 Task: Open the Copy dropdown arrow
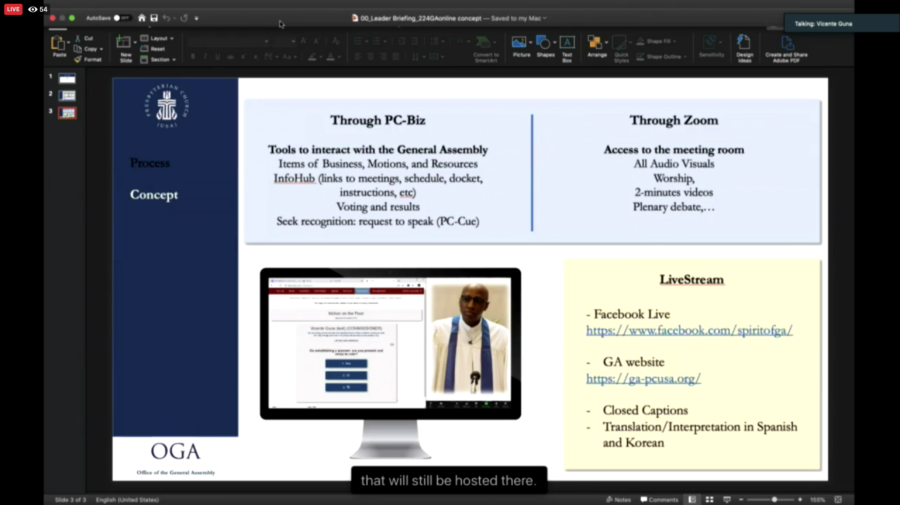coord(102,49)
